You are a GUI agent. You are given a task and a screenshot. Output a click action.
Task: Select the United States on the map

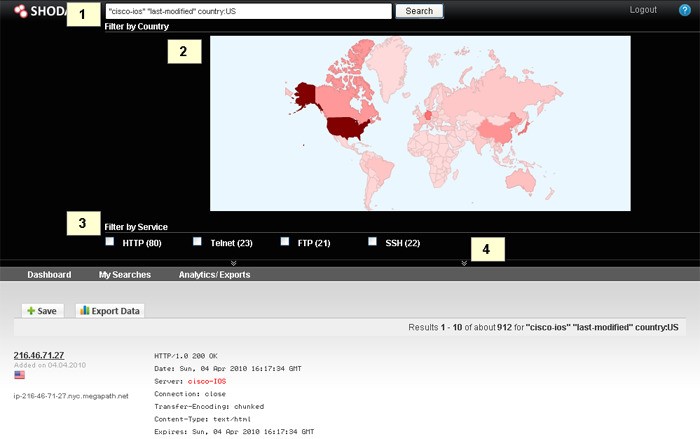[x=348, y=128]
